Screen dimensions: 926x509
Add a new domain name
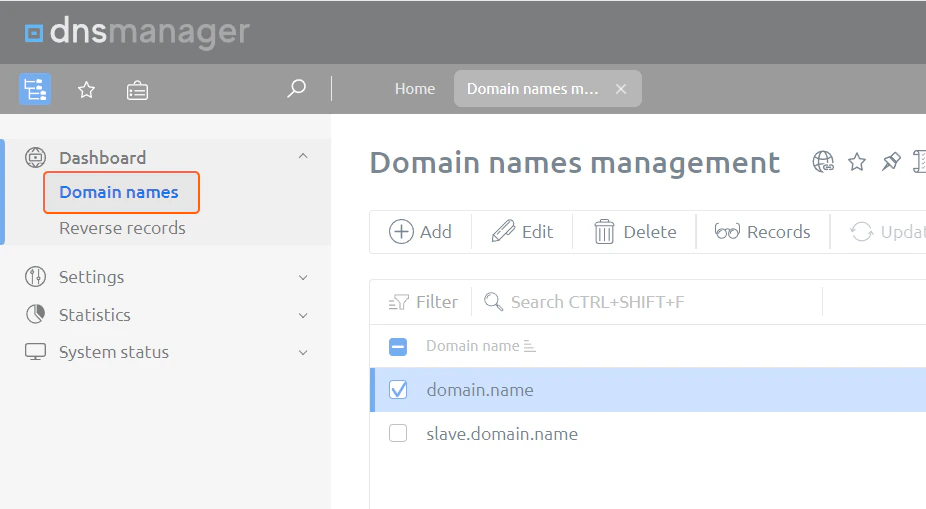coord(420,231)
